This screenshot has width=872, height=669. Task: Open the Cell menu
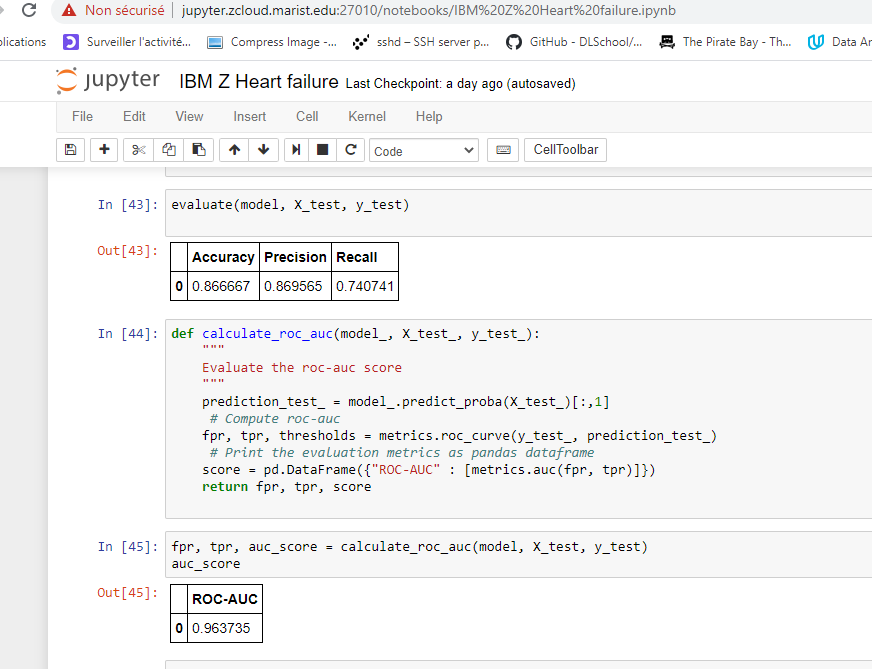pos(307,116)
